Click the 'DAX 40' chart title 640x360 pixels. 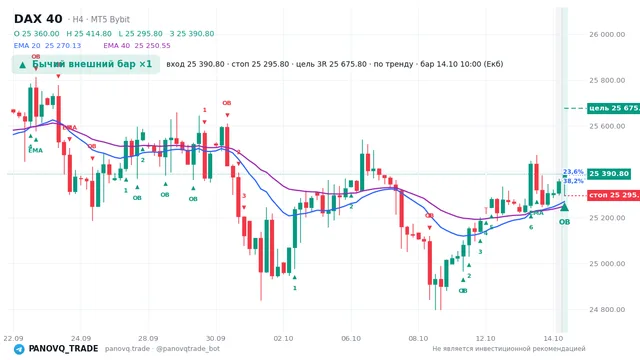38,19
